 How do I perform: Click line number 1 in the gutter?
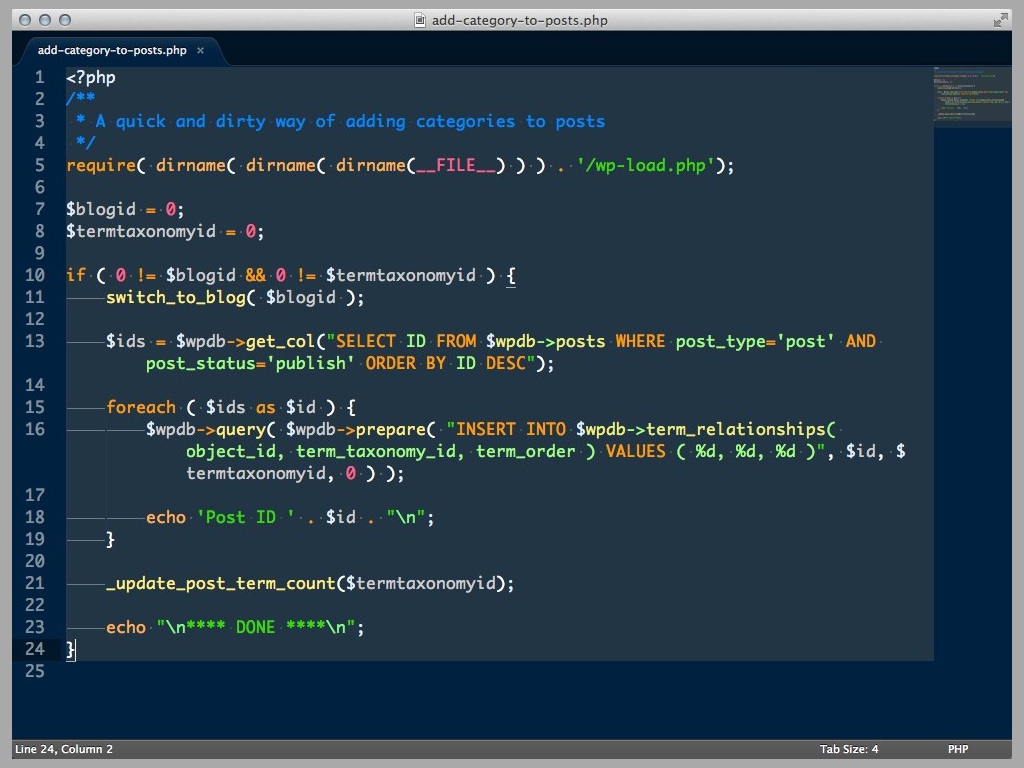[39, 77]
